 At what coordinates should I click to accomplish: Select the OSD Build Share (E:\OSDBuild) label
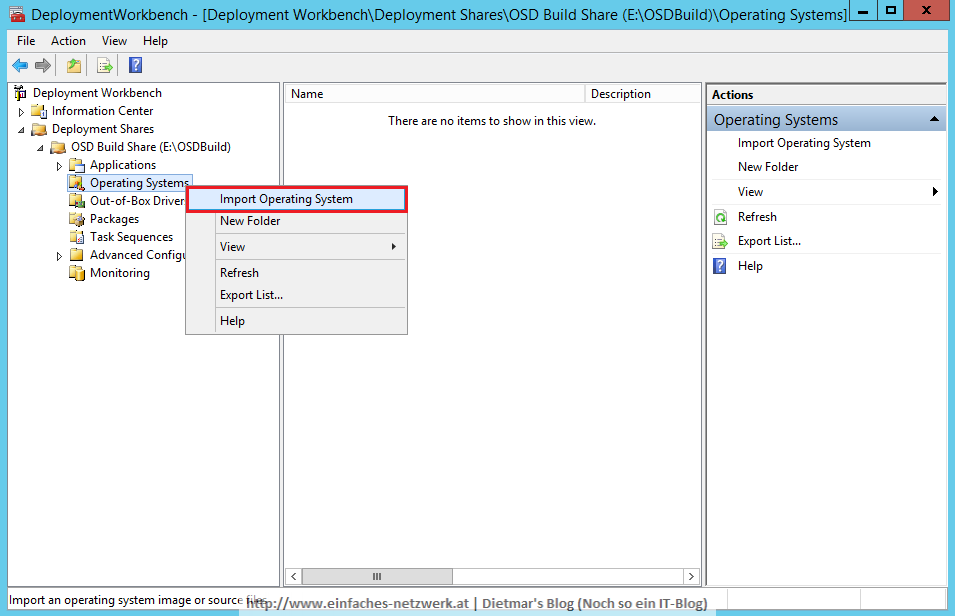(151, 147)
